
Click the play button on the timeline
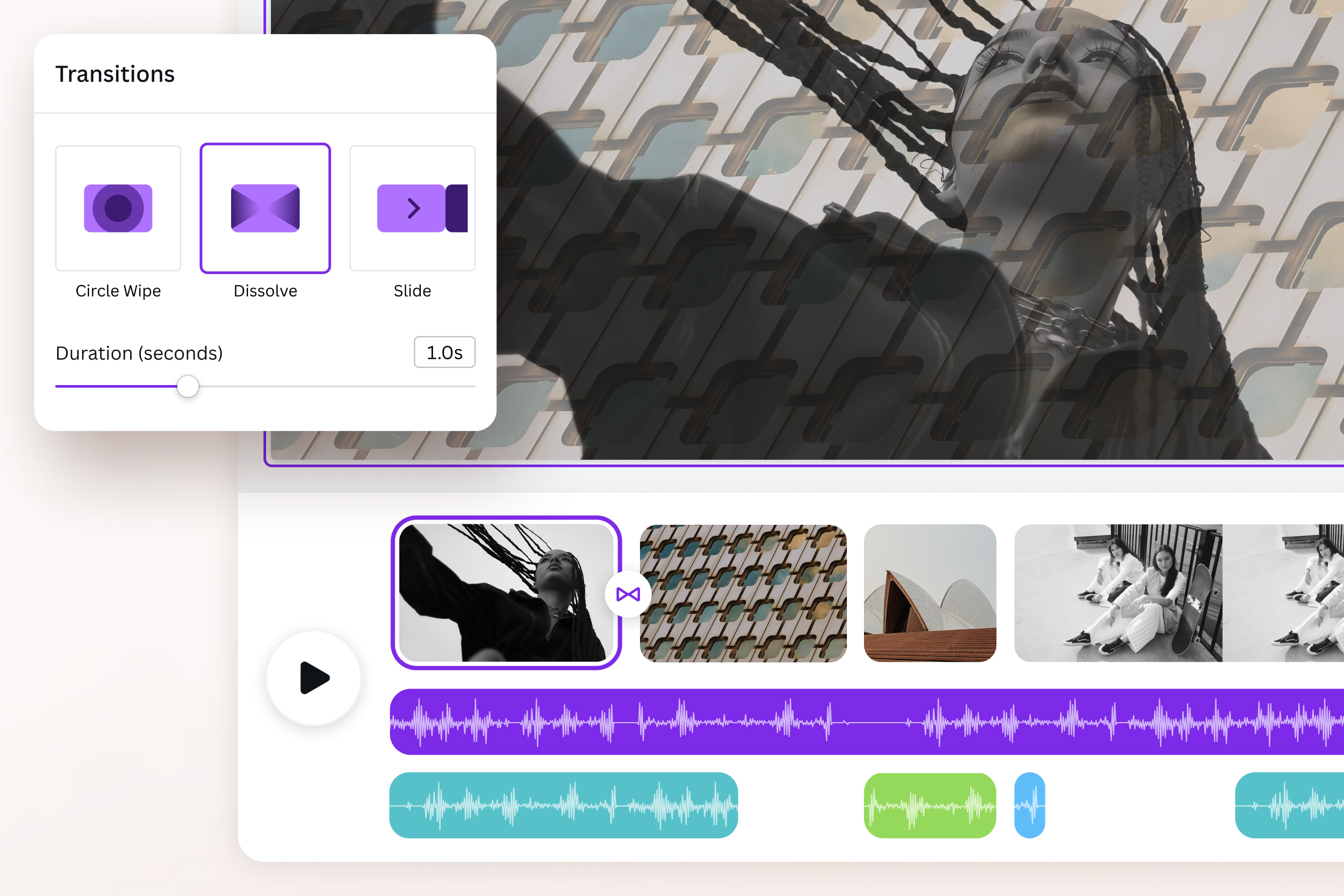(x=313, y=678)
